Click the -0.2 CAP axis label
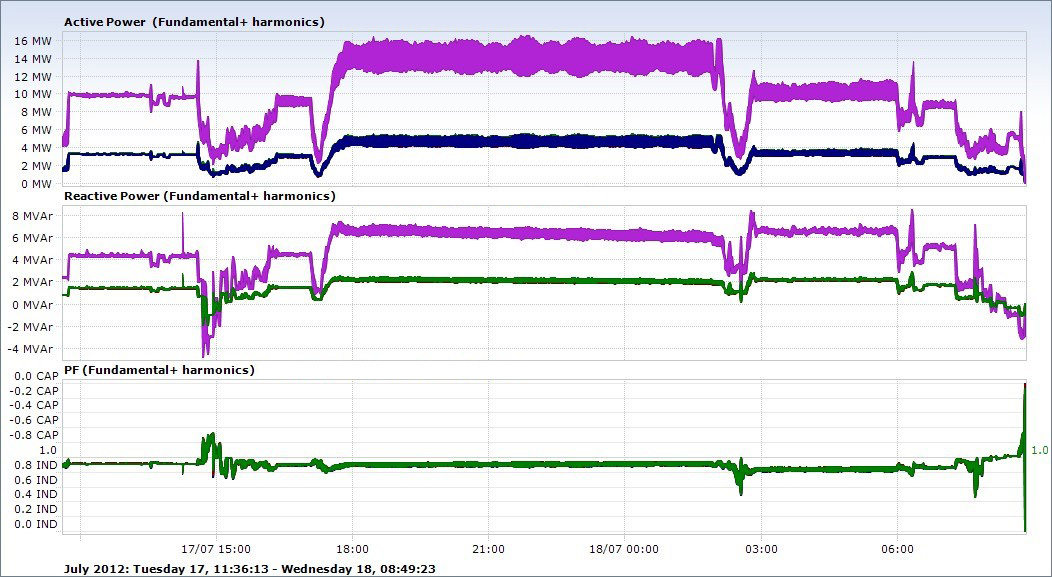Image resolution: width=1052 pixels, height=577 pixels. coord(35,390)
